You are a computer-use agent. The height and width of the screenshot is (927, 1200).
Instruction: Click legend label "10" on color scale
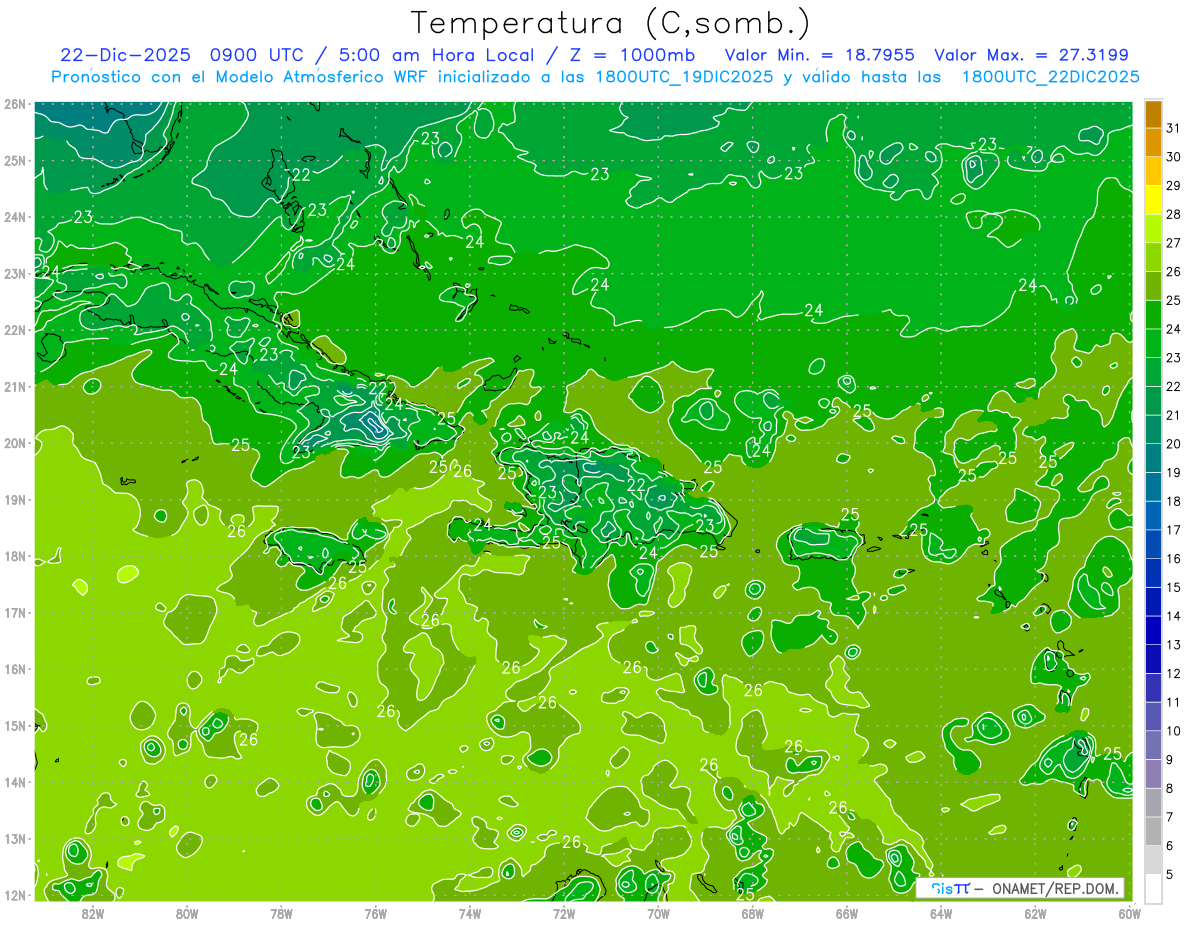click(1174, 731)
